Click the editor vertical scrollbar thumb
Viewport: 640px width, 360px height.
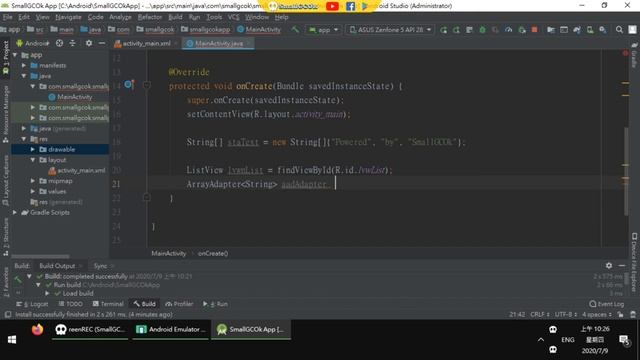(x=626, y=171)
